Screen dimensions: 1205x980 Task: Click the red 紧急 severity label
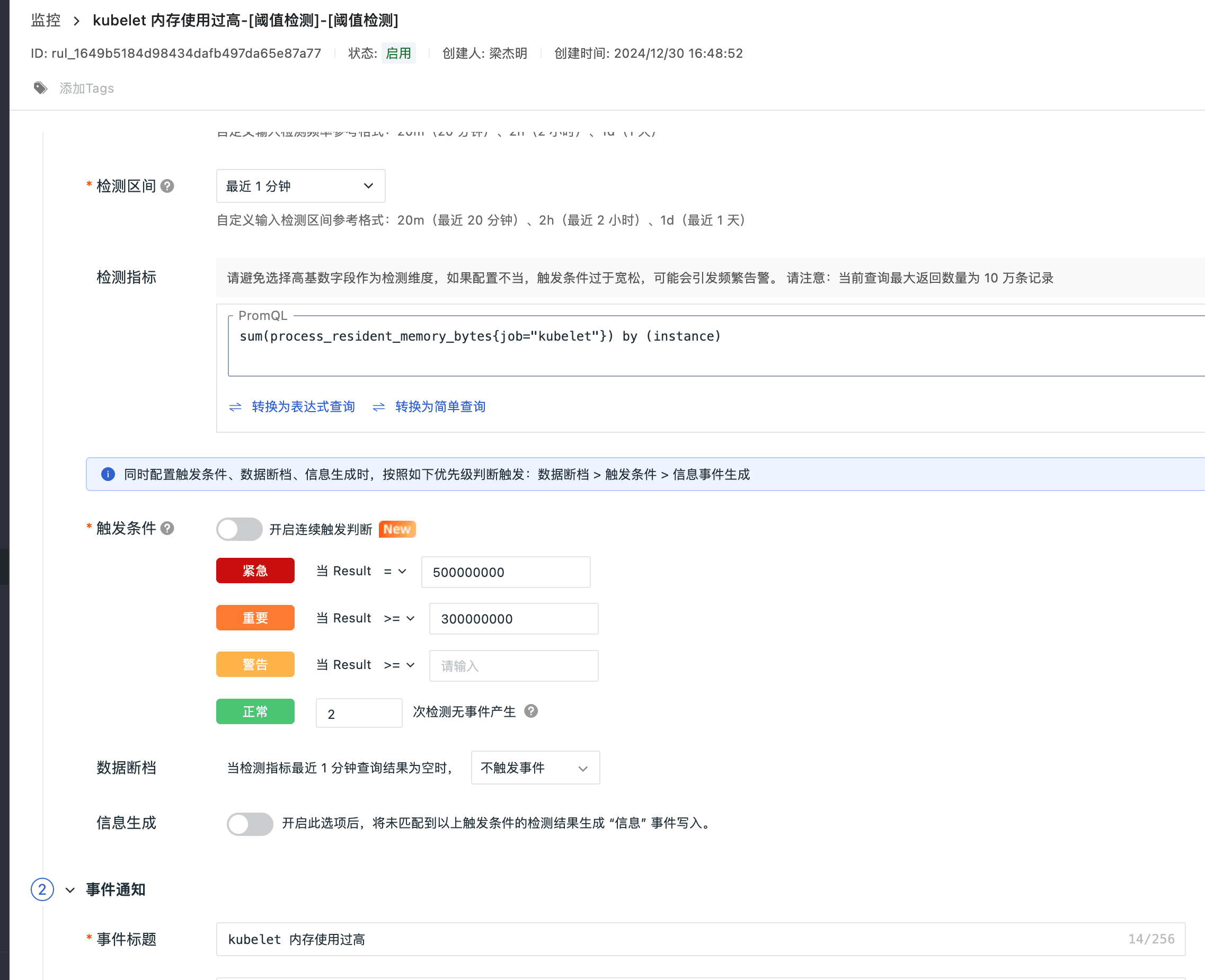[x=255, y=571]
